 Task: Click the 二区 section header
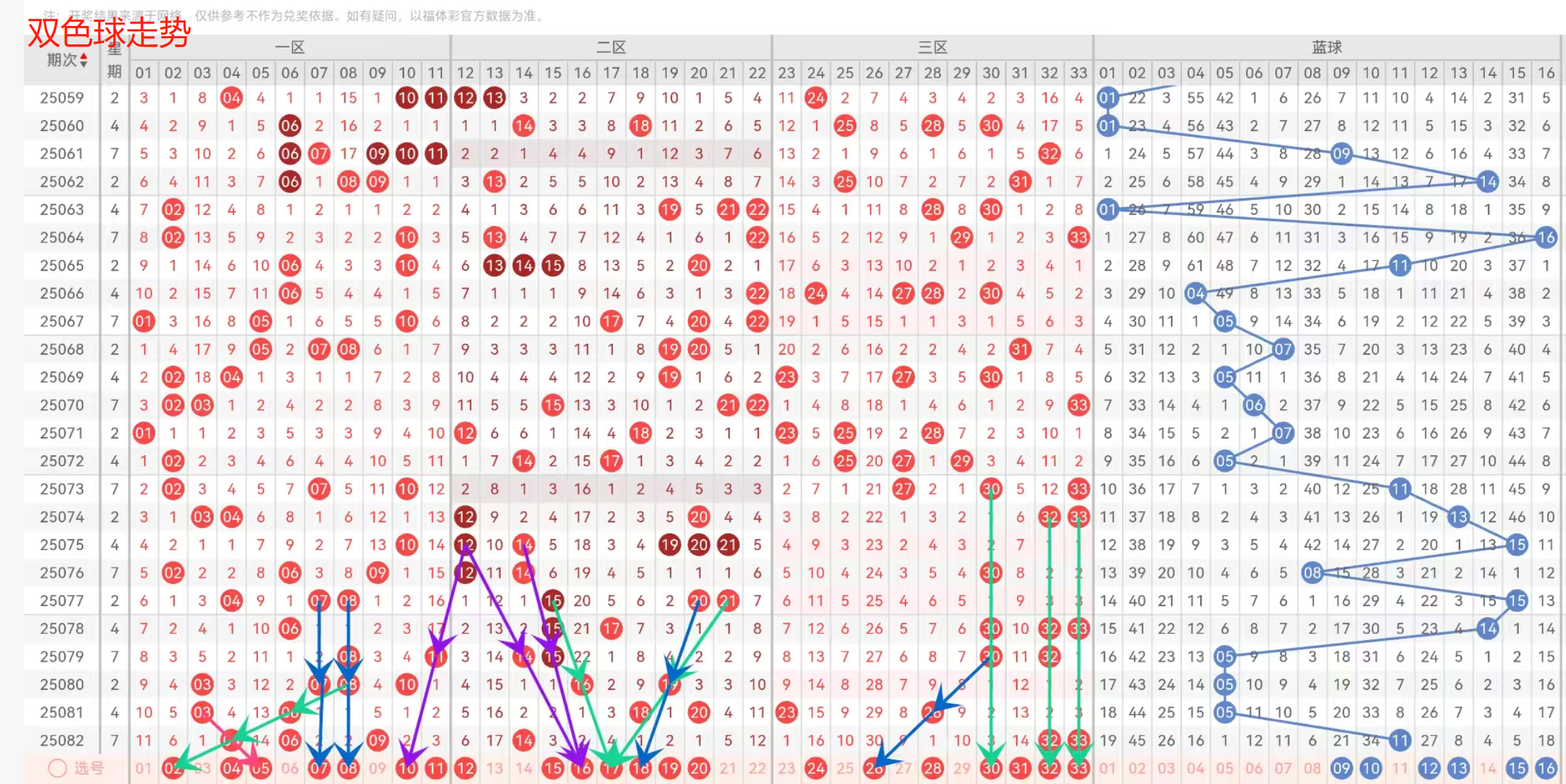click(x=611, y=47)
